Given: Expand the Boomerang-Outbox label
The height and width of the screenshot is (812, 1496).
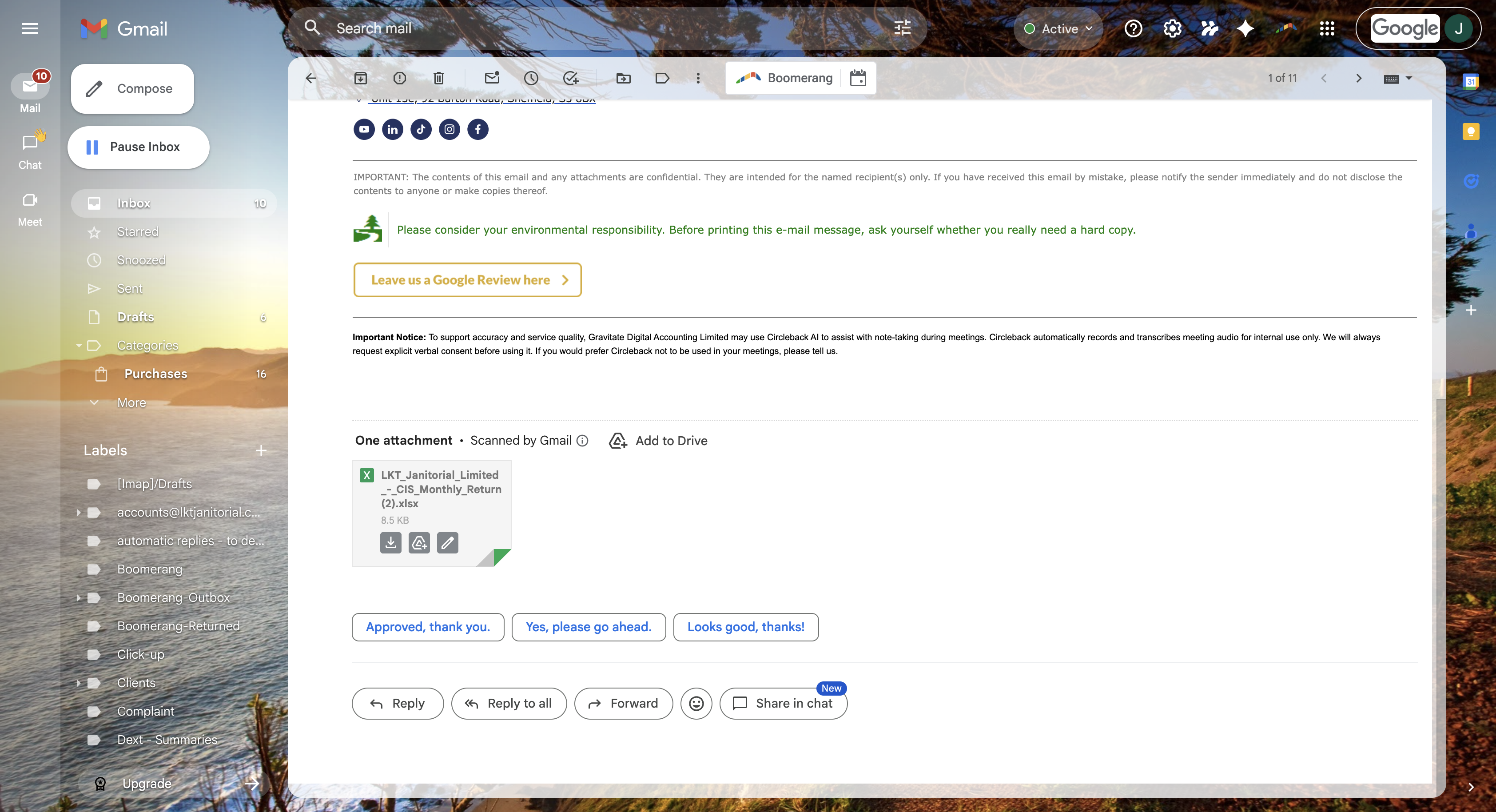Looking at the screenshot, I should [79, 598].
